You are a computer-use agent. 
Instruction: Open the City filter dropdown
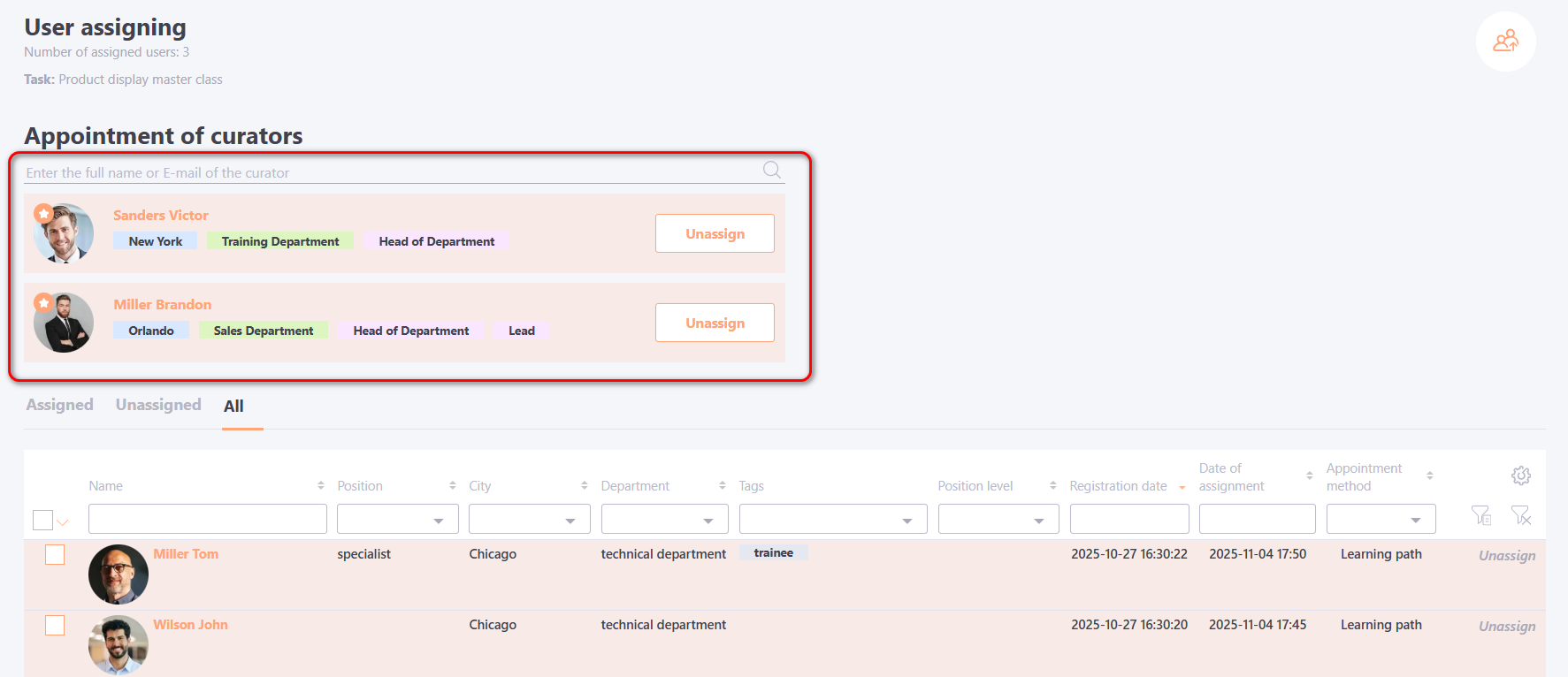529,520
